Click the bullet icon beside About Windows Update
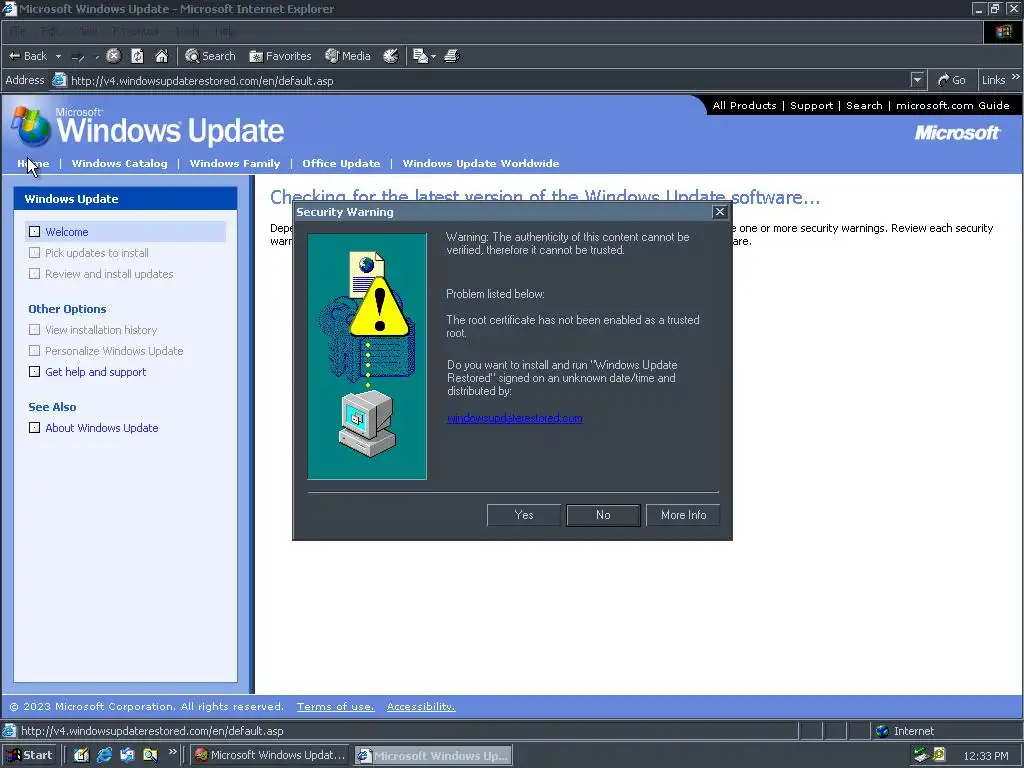1024x768 pixels. tap(35, 428)
